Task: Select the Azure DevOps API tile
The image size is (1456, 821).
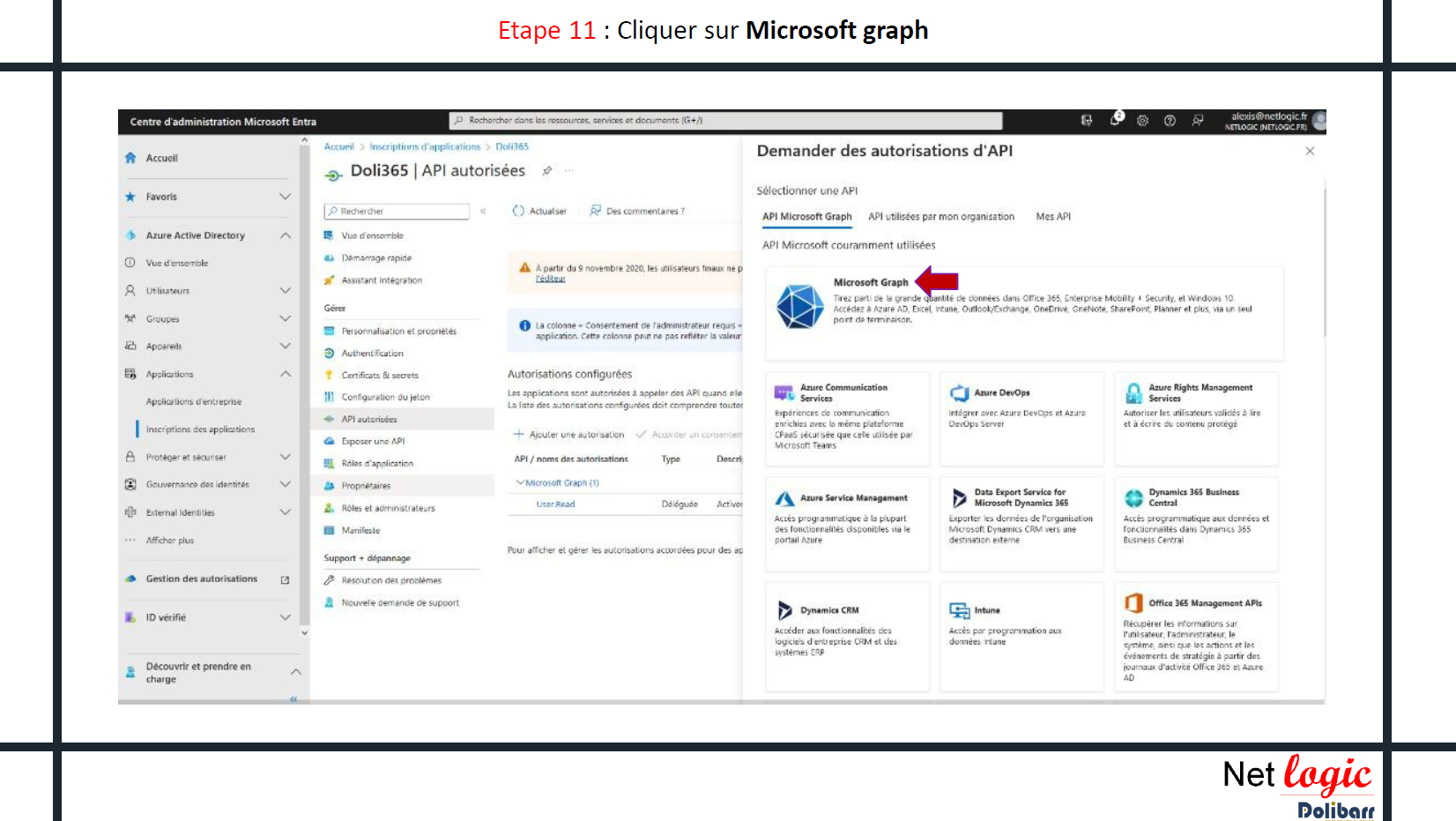Action: pos(1021,418)
